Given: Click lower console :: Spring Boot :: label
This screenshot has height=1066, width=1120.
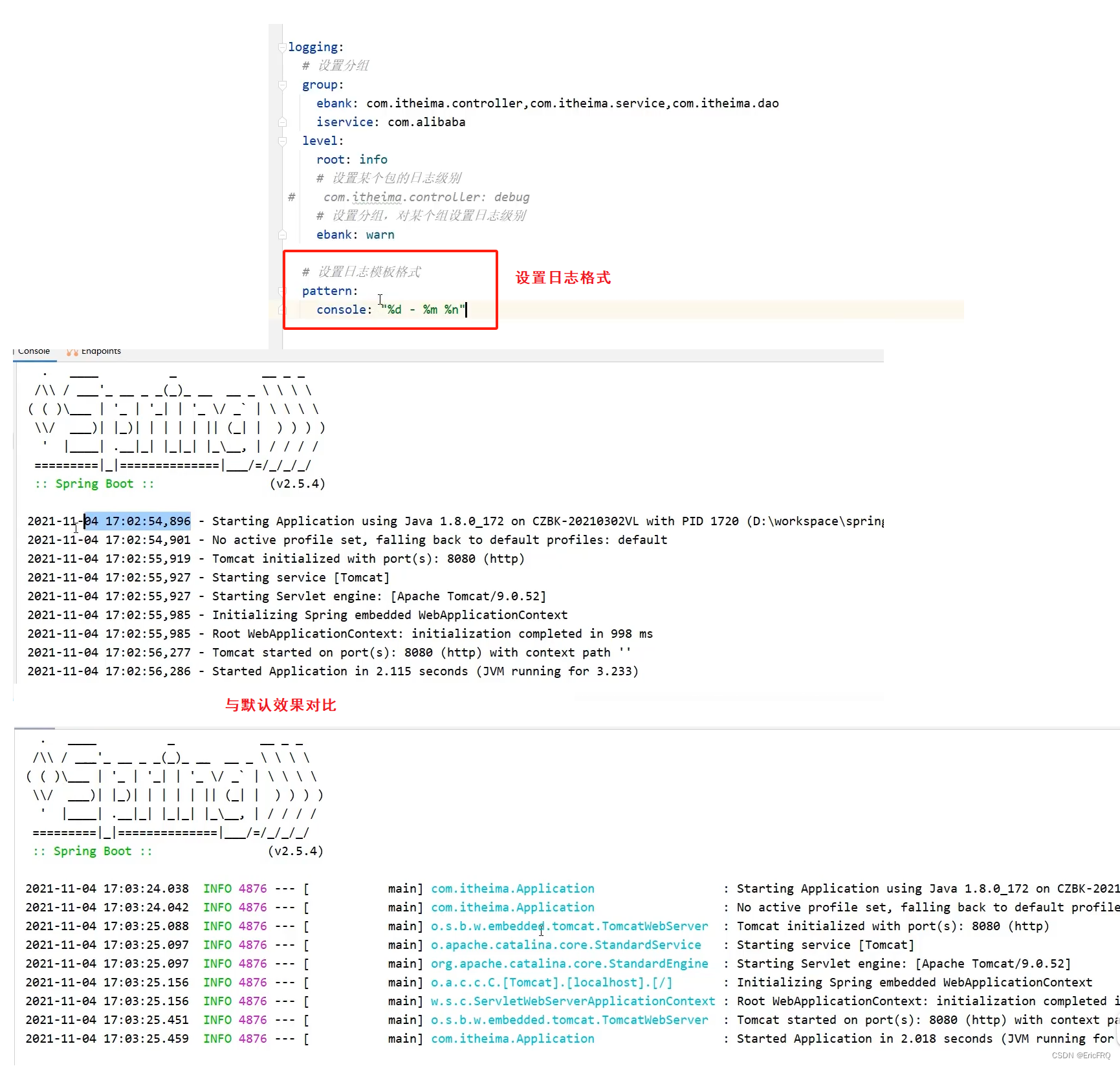Looking at the screenshot, I should point(93,851).
